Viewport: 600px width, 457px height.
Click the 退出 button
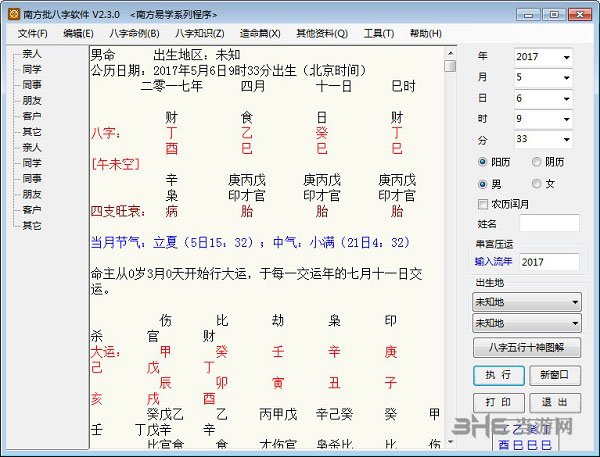555,403
